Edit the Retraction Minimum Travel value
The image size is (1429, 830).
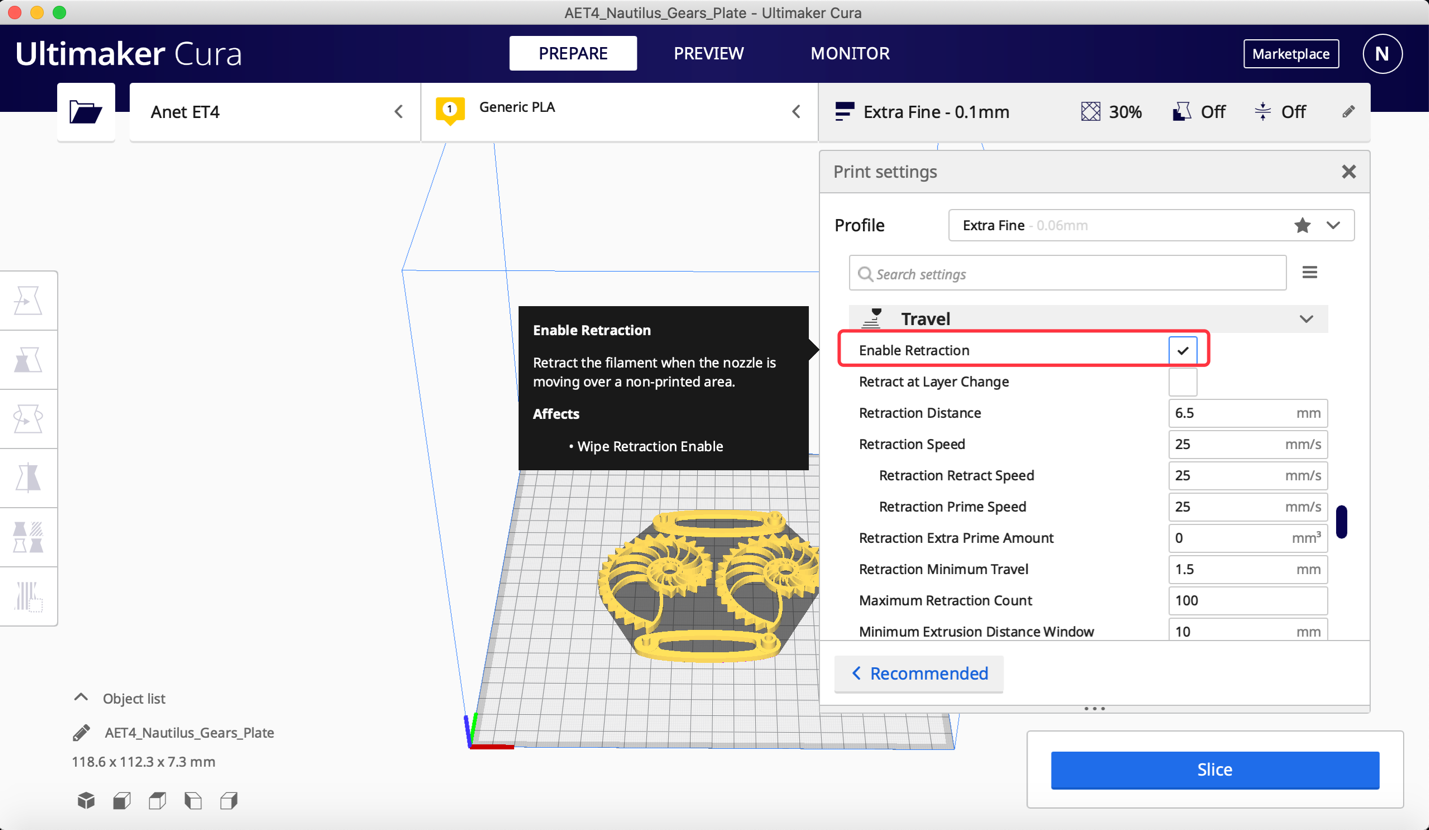tap(1248, 569)
